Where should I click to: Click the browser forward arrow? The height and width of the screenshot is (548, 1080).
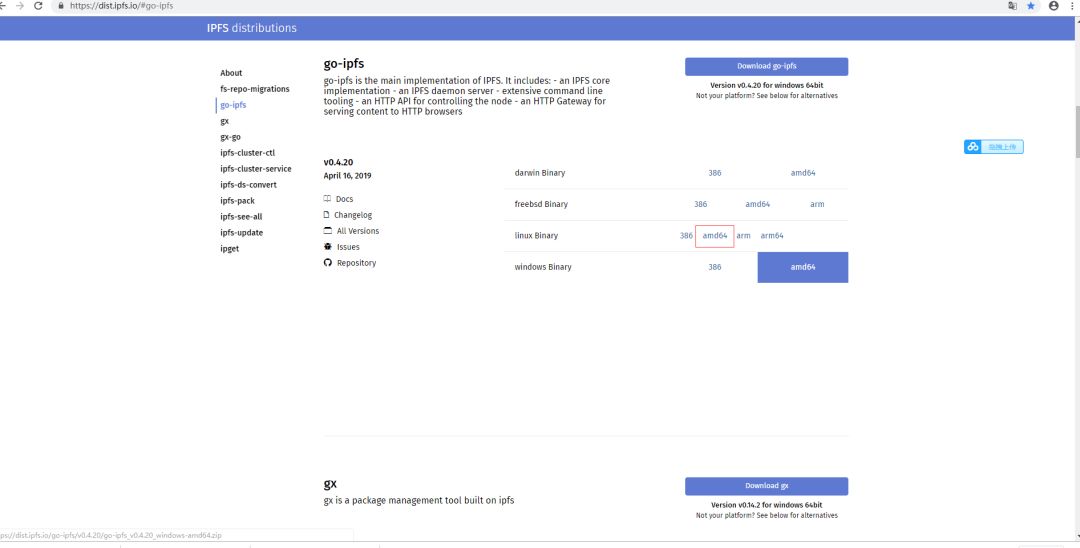20,6
